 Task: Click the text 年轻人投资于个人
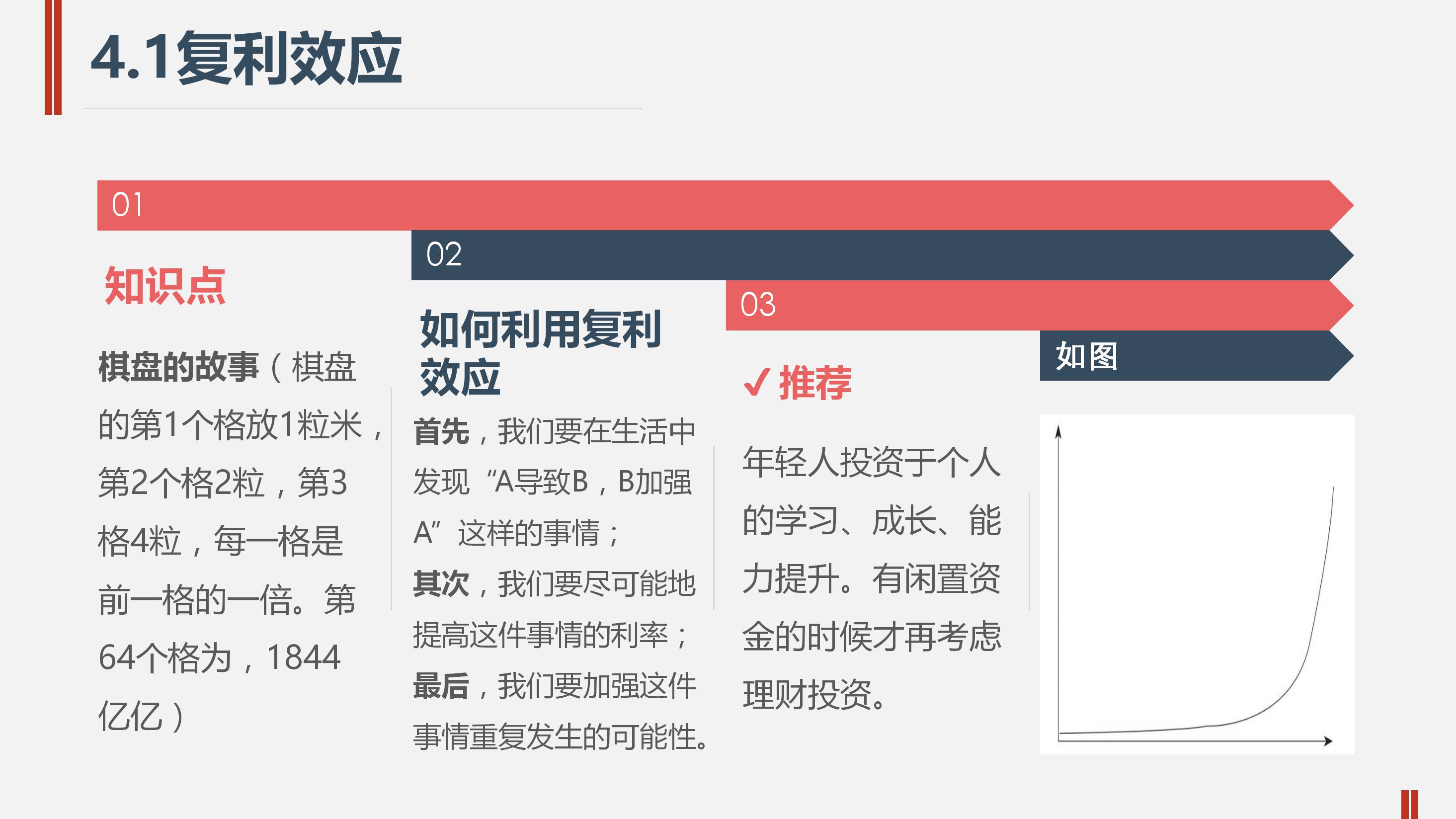(x=872, y=462)
